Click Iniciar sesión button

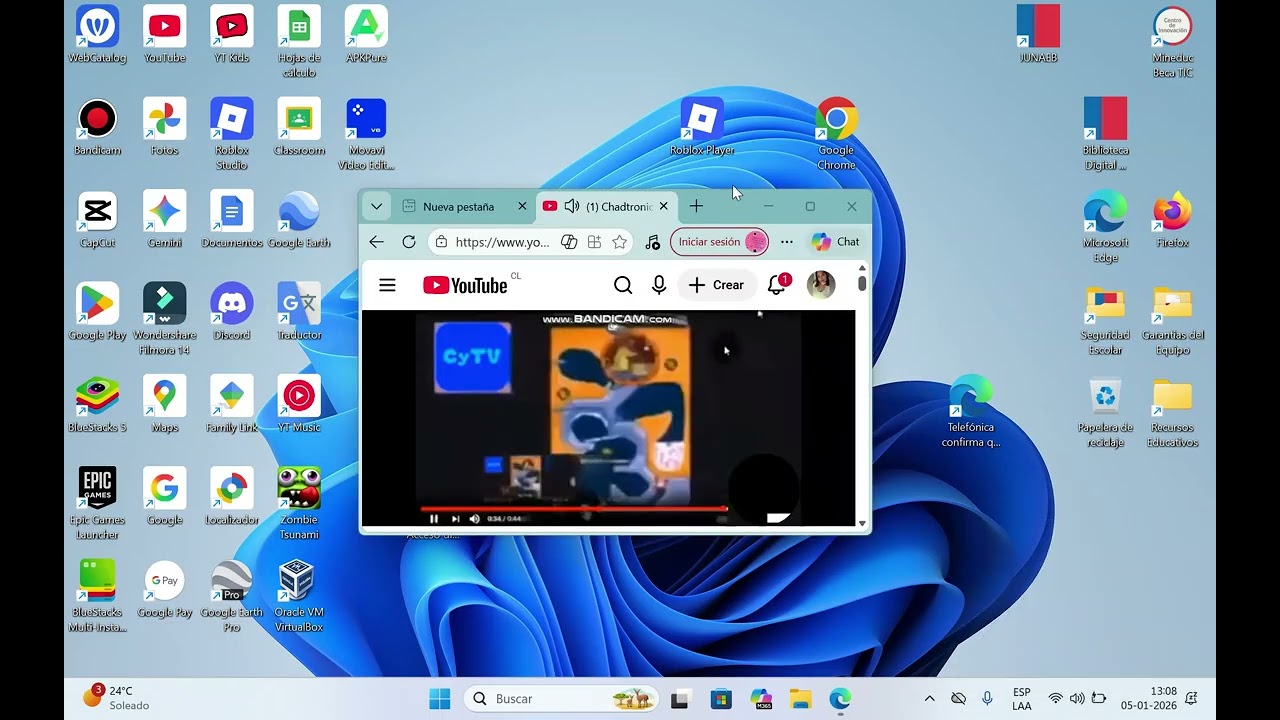click(x=720, y=242)
